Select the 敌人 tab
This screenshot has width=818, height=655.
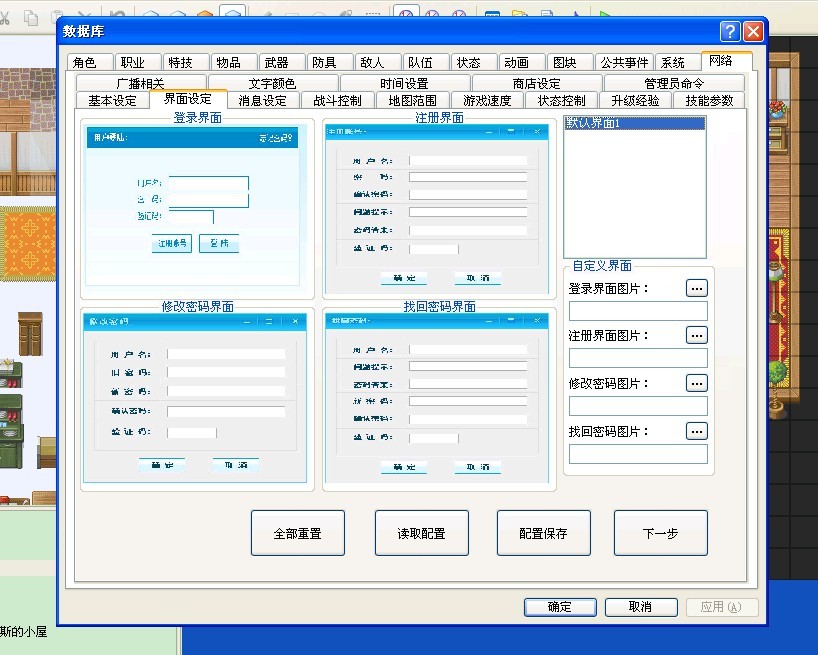(378, 63)
